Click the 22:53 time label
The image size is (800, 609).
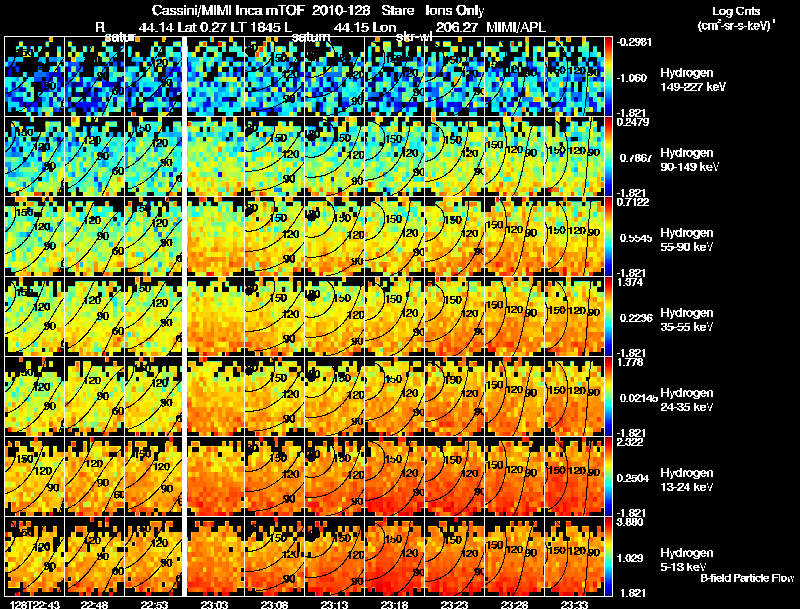155,604
